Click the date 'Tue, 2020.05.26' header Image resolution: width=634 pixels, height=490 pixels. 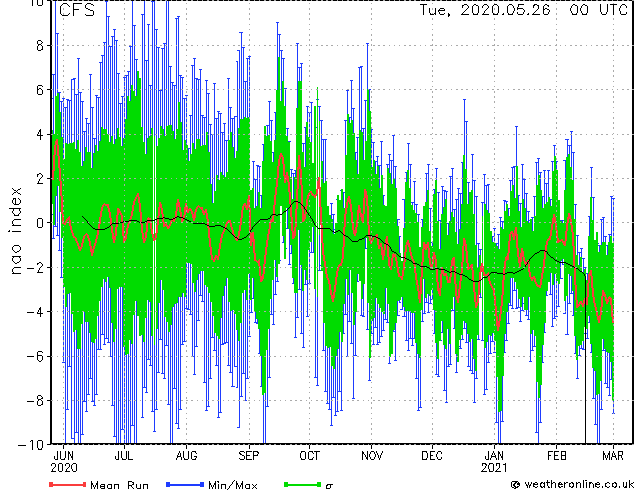click(x=485, y=10)
